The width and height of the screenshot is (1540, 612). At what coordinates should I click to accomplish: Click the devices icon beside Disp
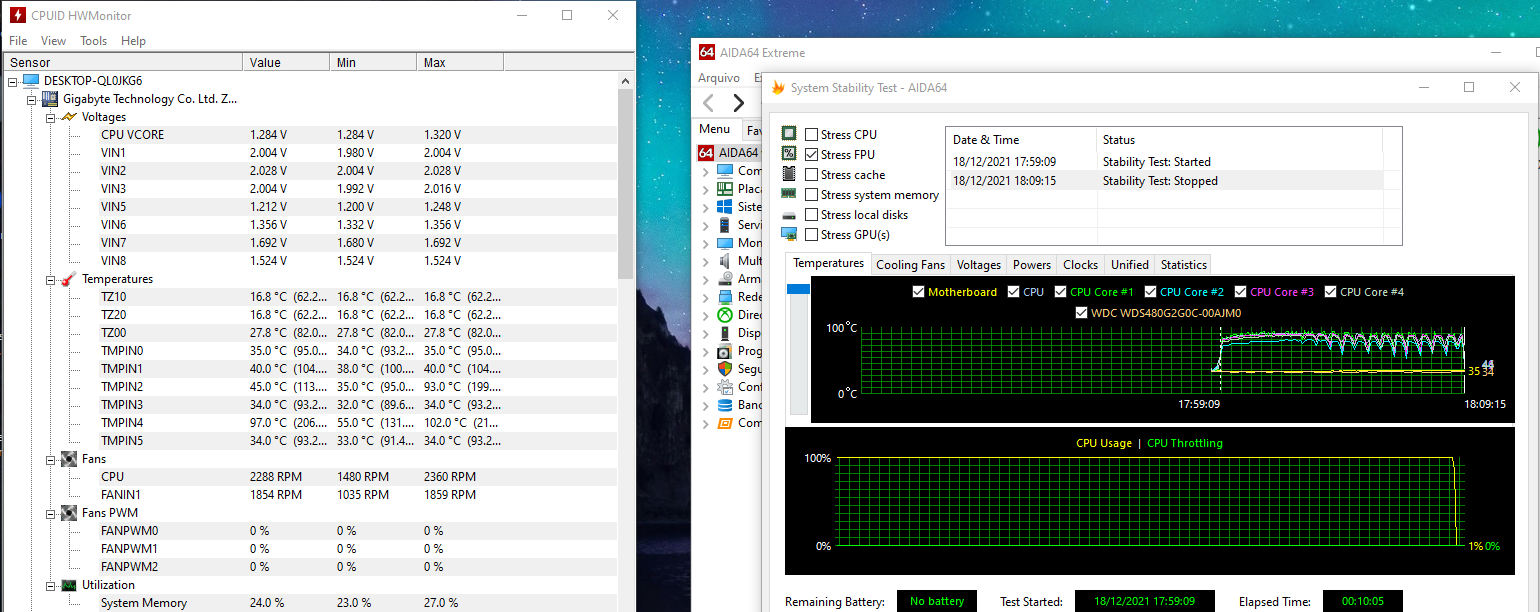(x=725, y=333)
